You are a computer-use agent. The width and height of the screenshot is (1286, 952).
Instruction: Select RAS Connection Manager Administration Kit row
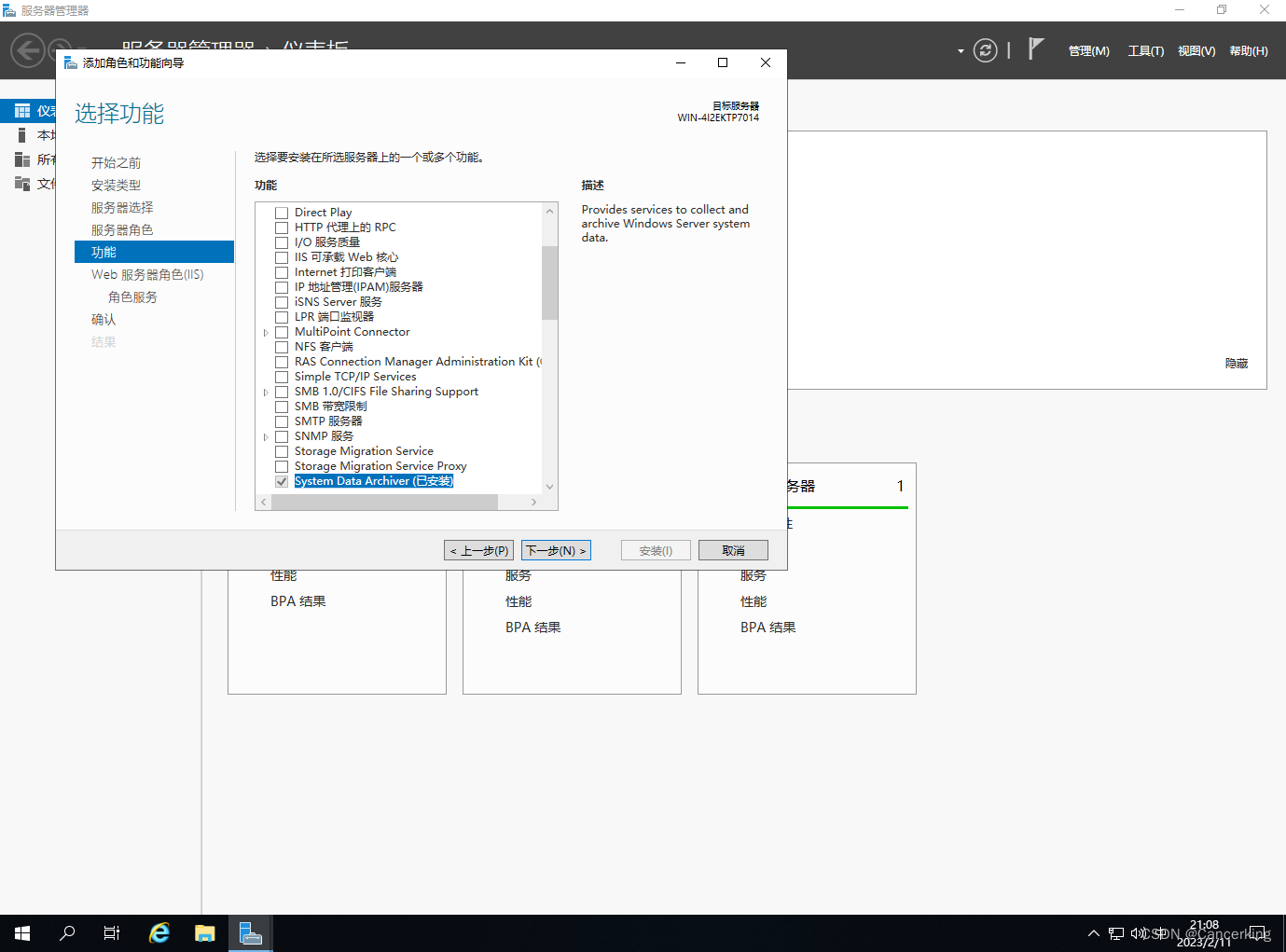[418, 362]
